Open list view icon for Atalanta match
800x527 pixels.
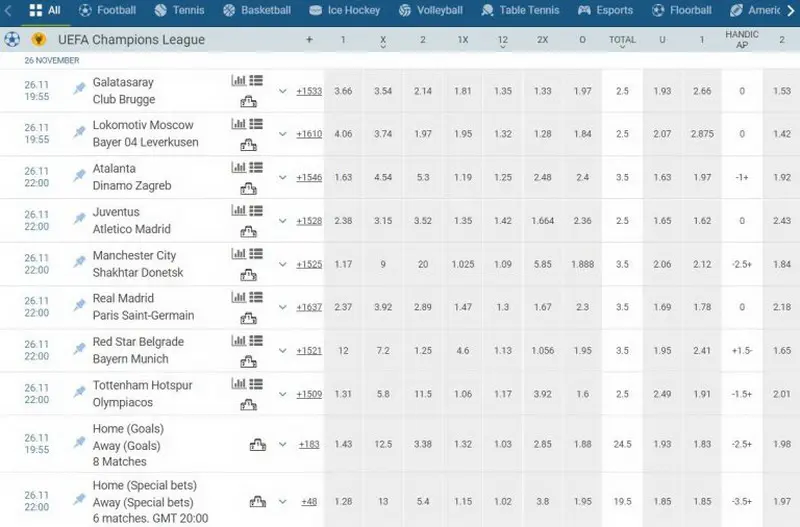[x=256, y=168]
